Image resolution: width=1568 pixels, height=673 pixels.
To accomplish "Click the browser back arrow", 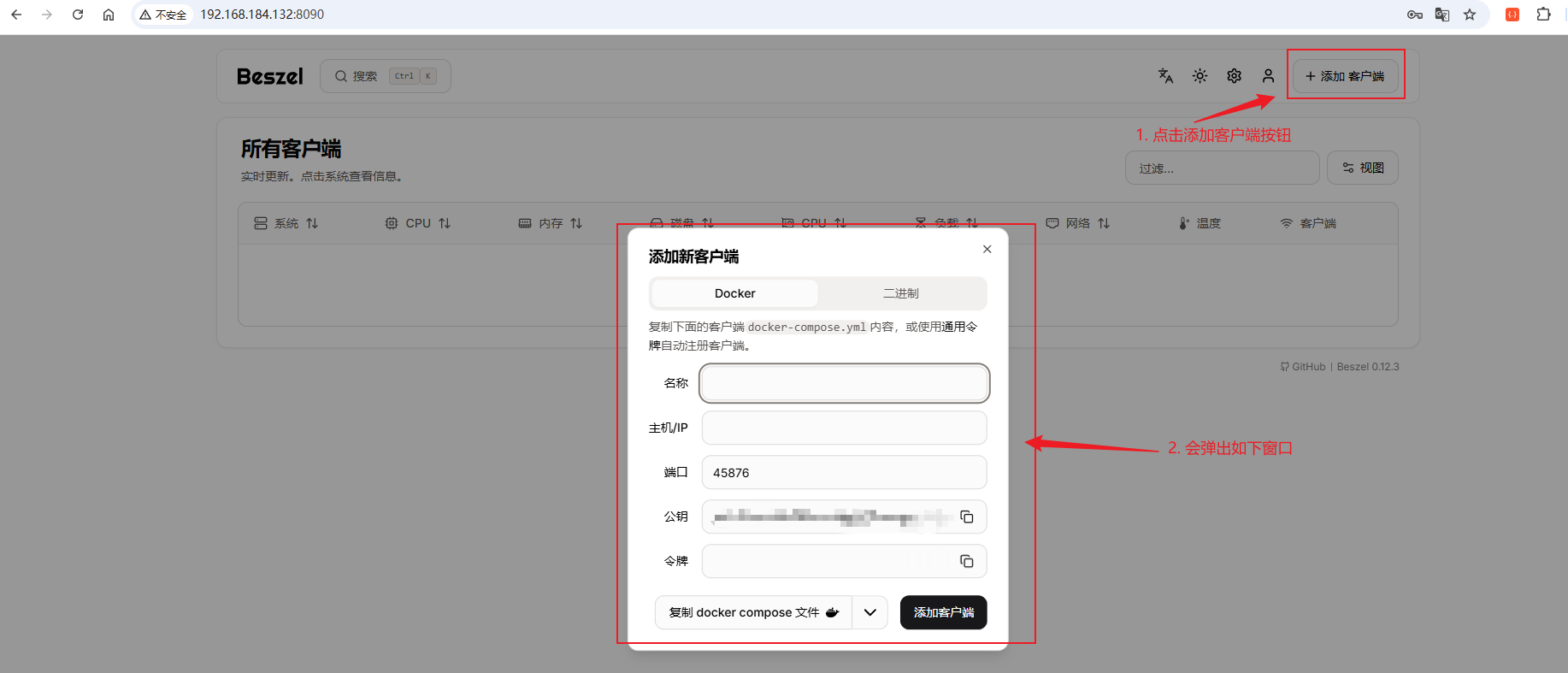I will point(16,15).
